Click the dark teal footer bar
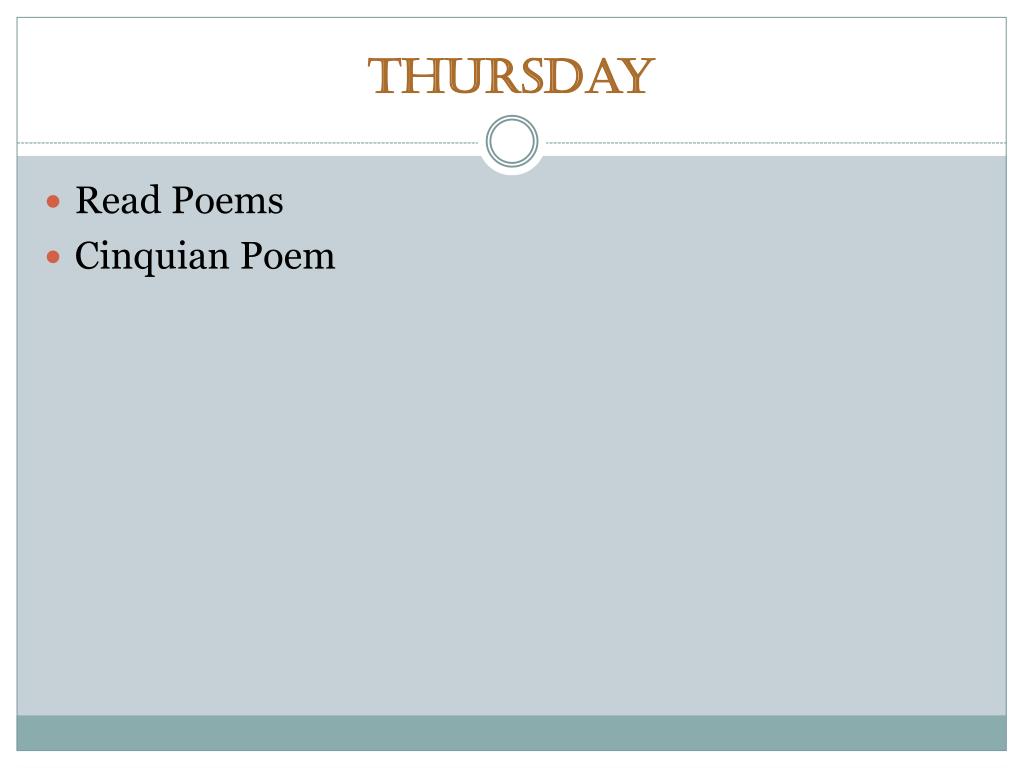Screen dimensions: 1024x768 pyautogui.click(x=512, y=732)
